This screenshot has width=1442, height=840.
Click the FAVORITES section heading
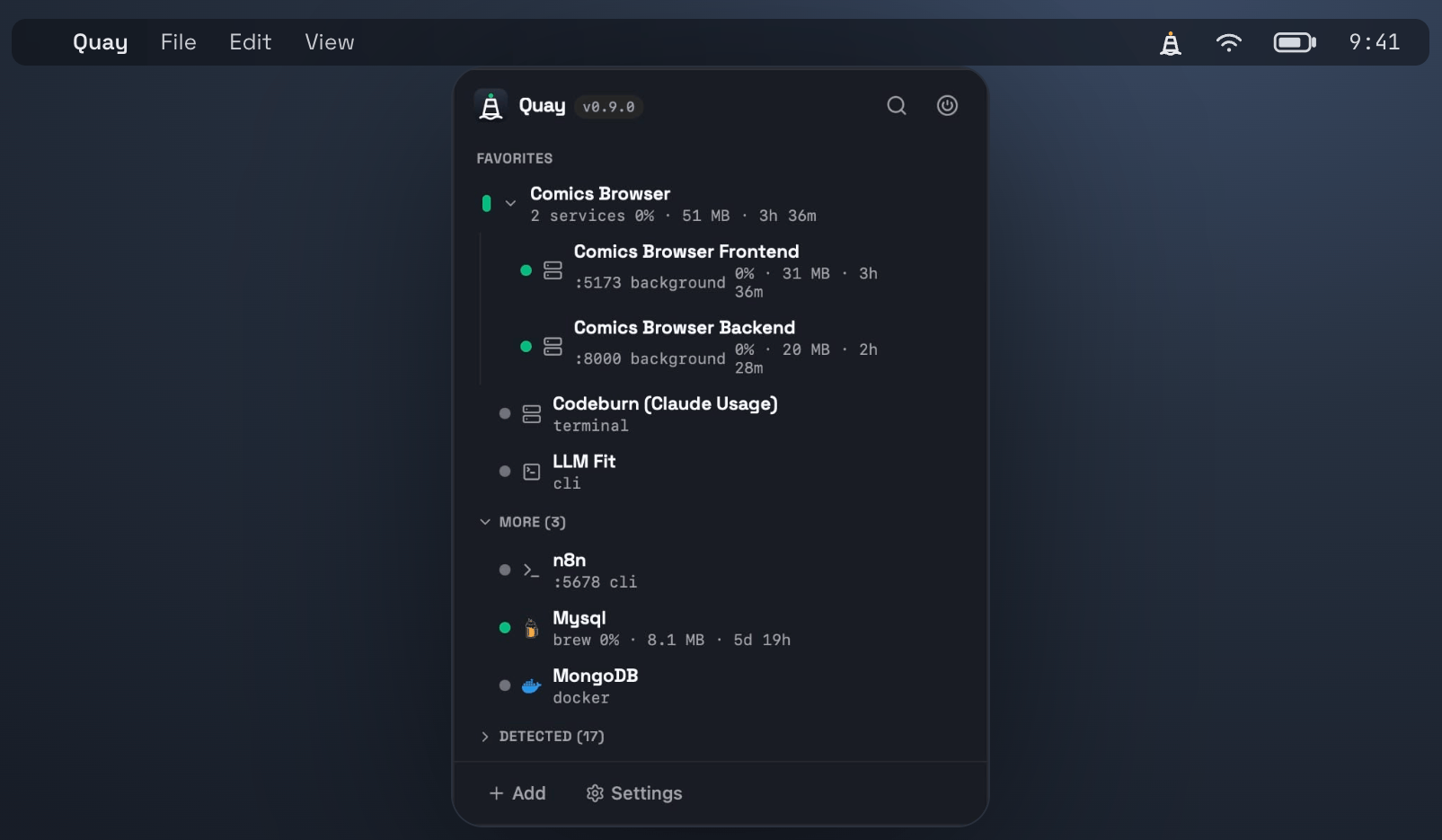point(514,158)
